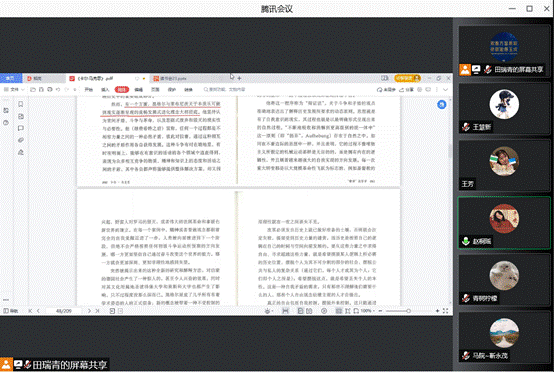Enter fullscreen via bottom-right corner icon
The width and height of the screenshot is (554, 372).
coord(446,311)
